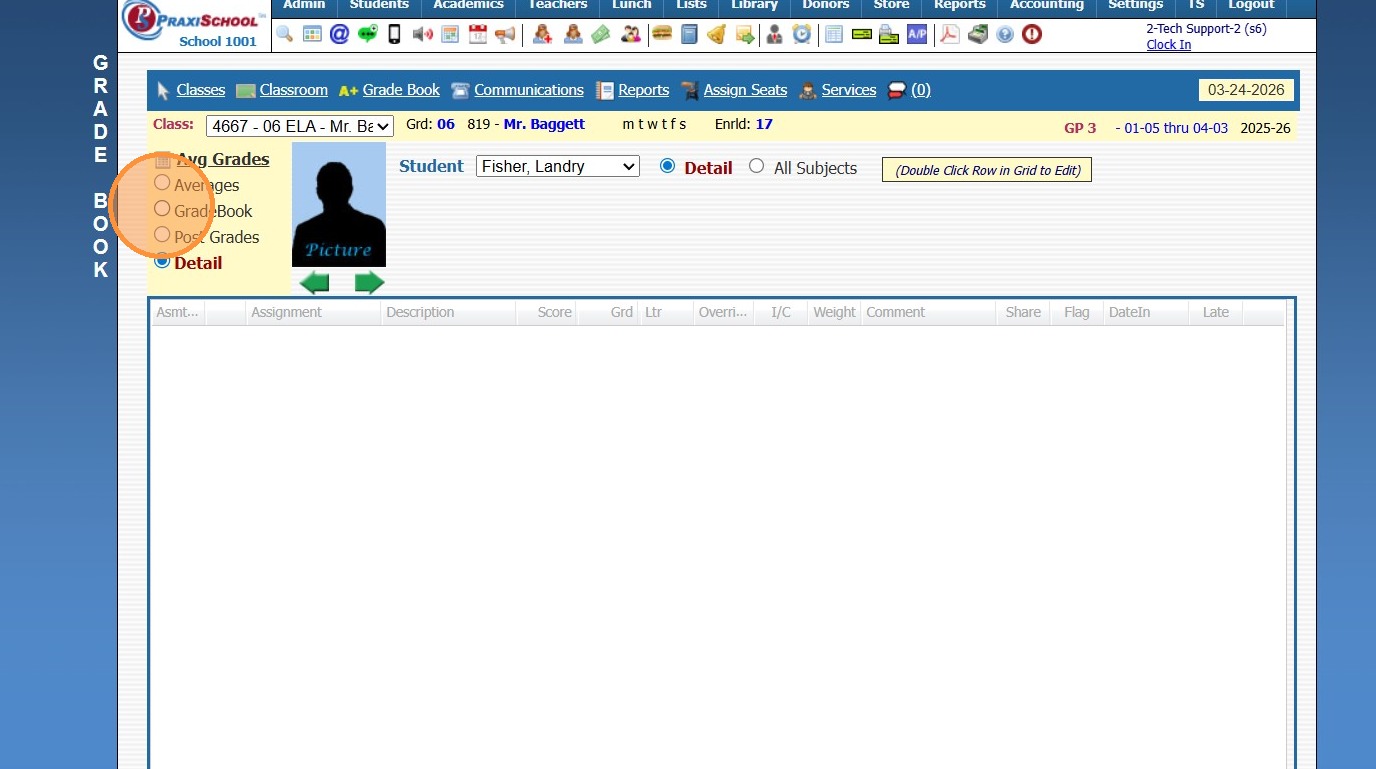Screen dimensions: 1376x769
Task: Click the blue book icon
Action: 689,34
